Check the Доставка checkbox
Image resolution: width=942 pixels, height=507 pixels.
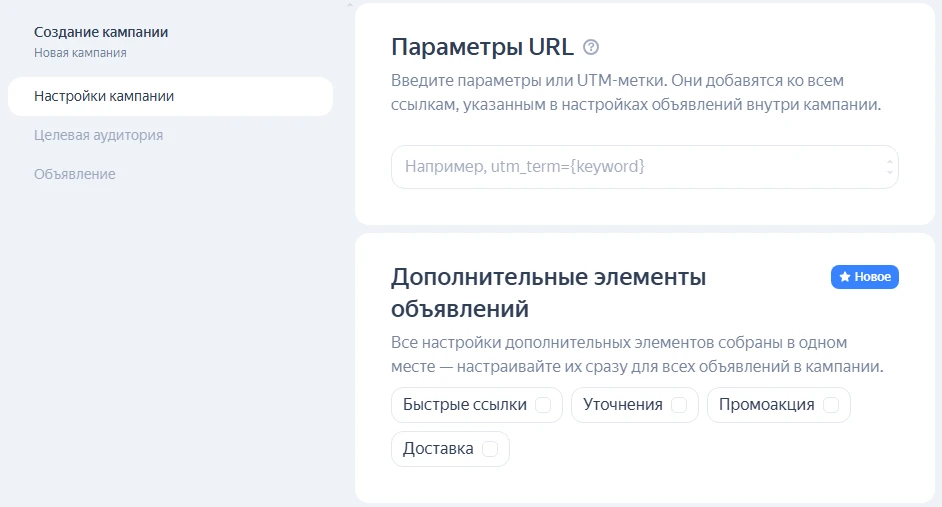(490, 449)
